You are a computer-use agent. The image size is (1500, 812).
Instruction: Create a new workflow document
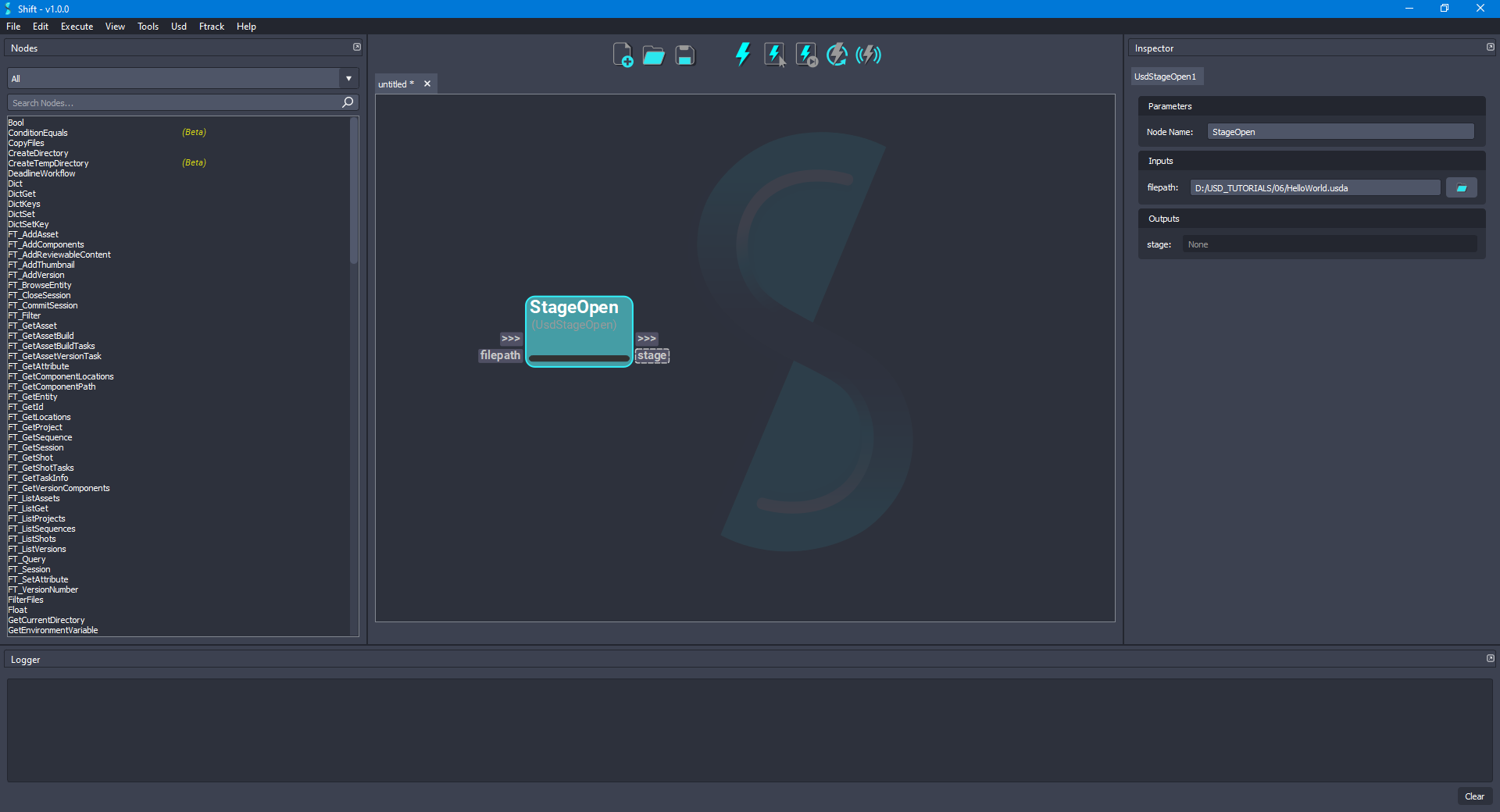click(x=622, y=55)
